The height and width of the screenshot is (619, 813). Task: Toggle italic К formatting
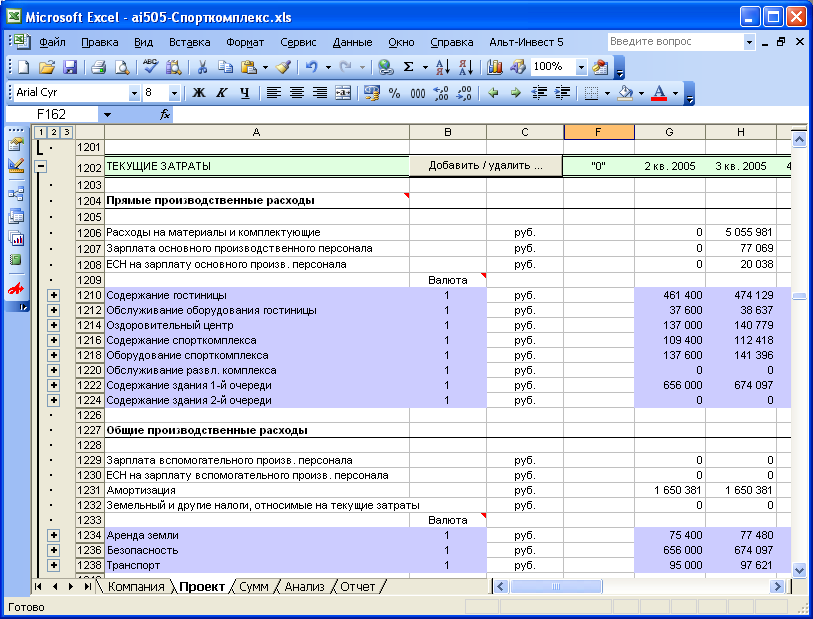click(221, 93)
